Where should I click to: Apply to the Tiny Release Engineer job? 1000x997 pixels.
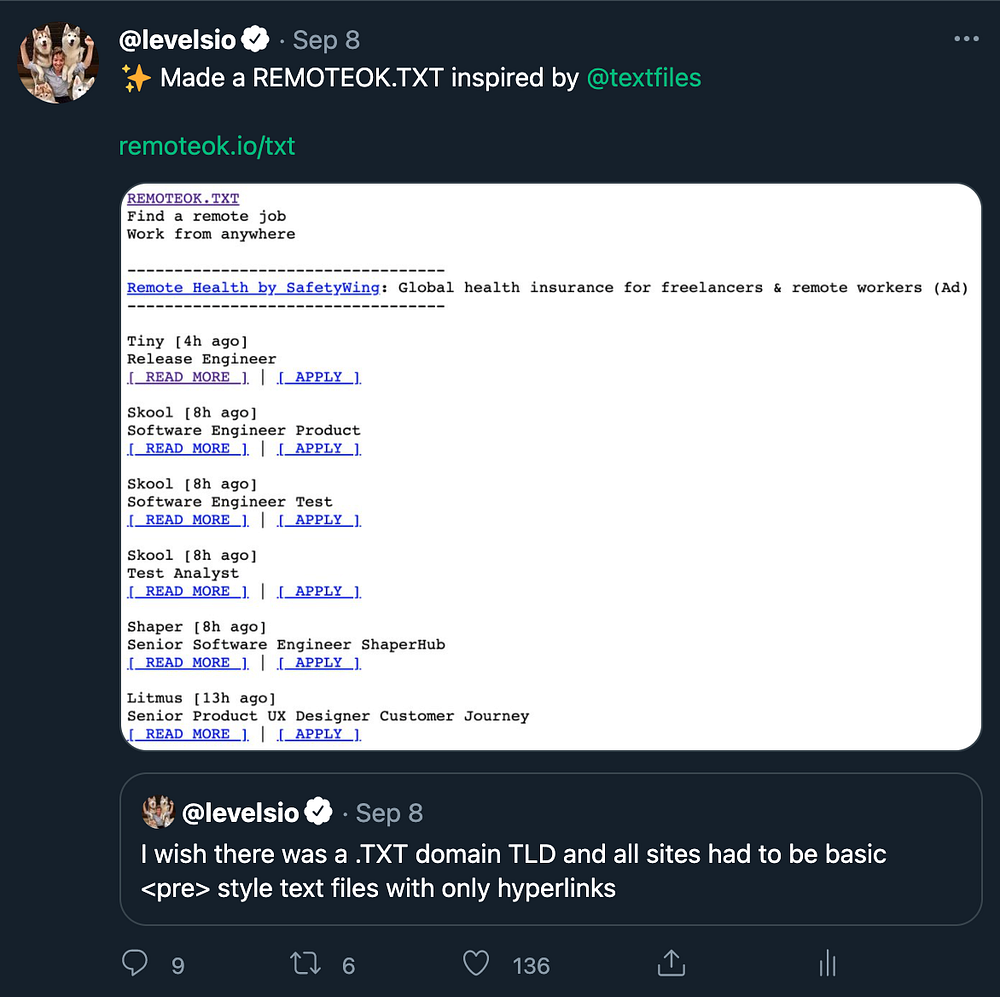point(319,377)
